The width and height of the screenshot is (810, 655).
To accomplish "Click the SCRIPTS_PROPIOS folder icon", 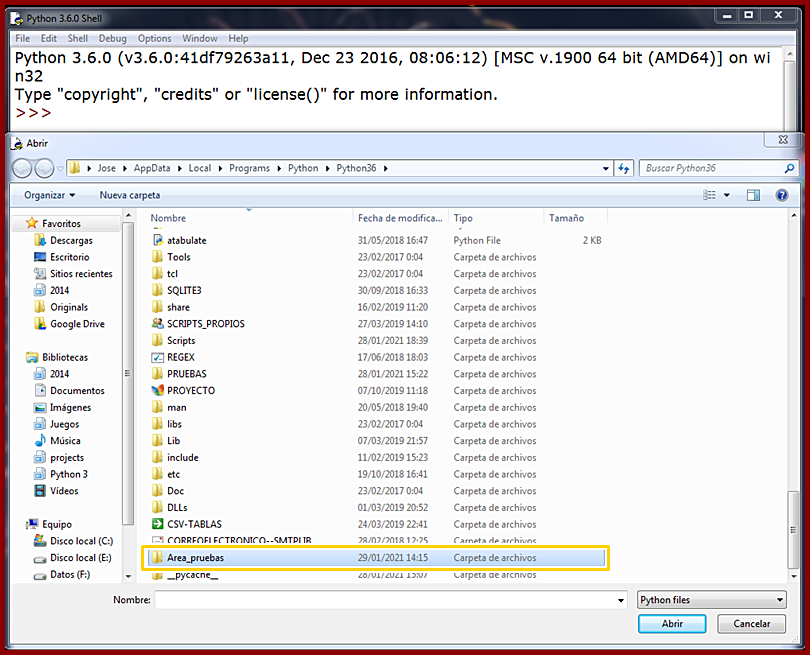I will click(158, 324).
